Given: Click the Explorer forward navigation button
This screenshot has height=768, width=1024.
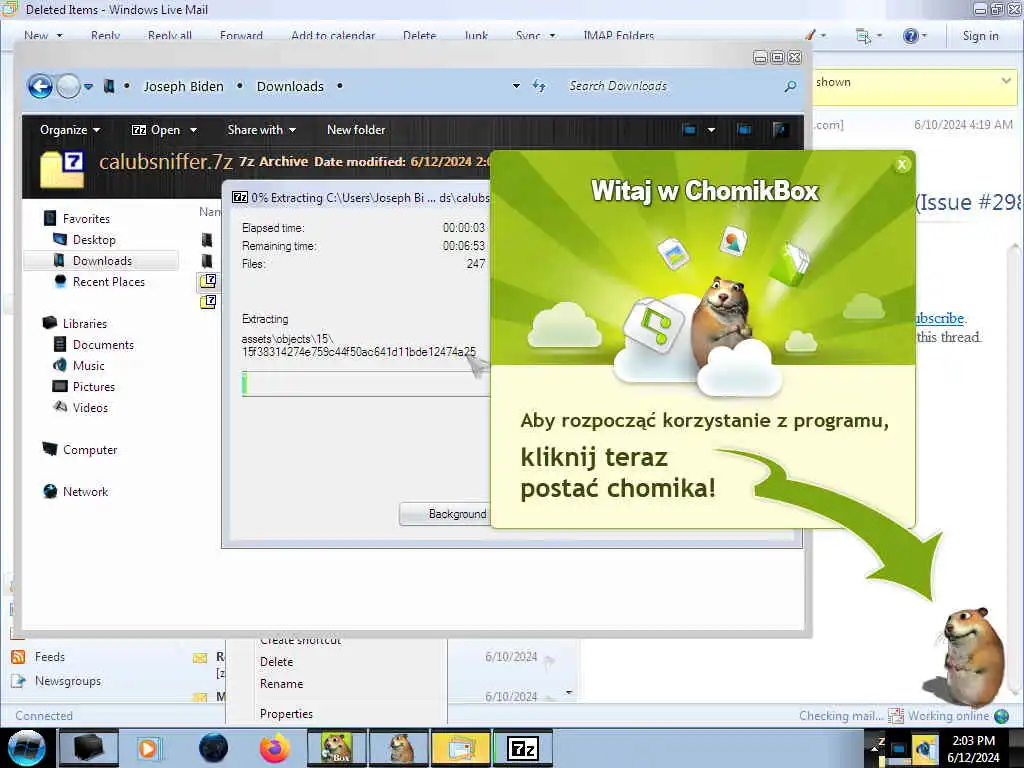Looking at the screenshot, I should 68,86.
